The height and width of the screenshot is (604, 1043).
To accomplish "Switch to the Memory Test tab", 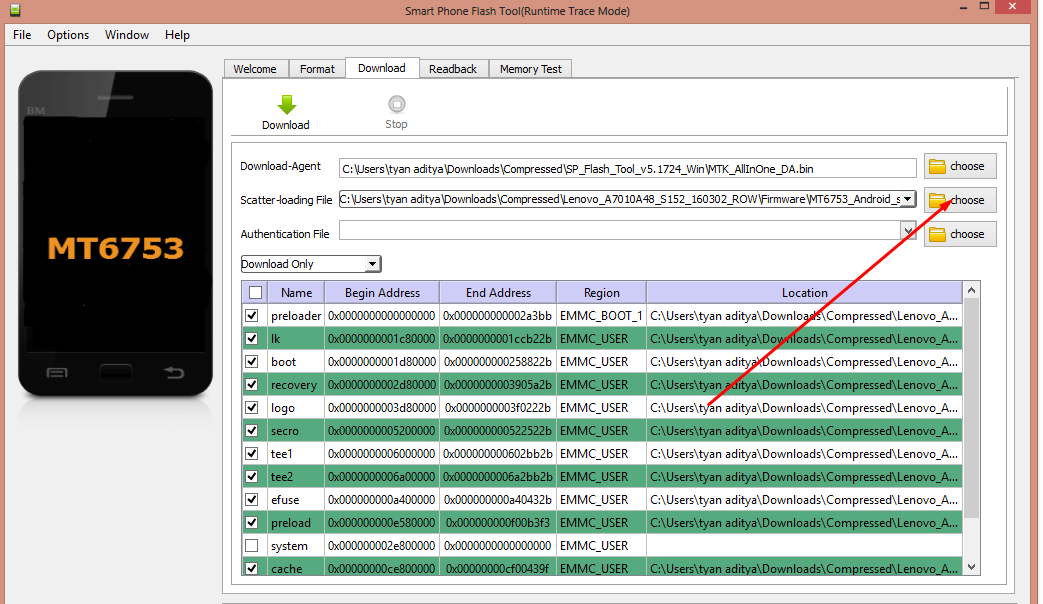I will 531,69.
